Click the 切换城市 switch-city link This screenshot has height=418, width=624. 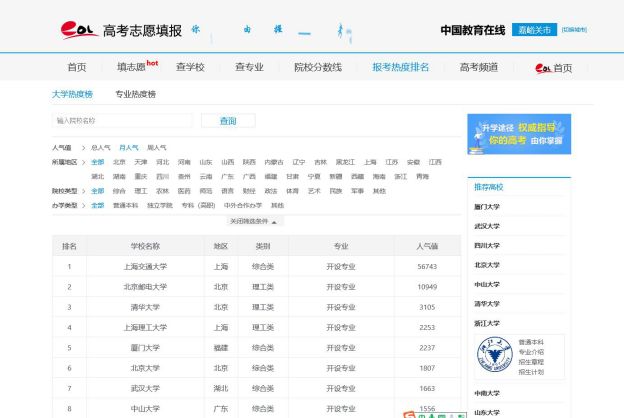[x=574, y=29]
